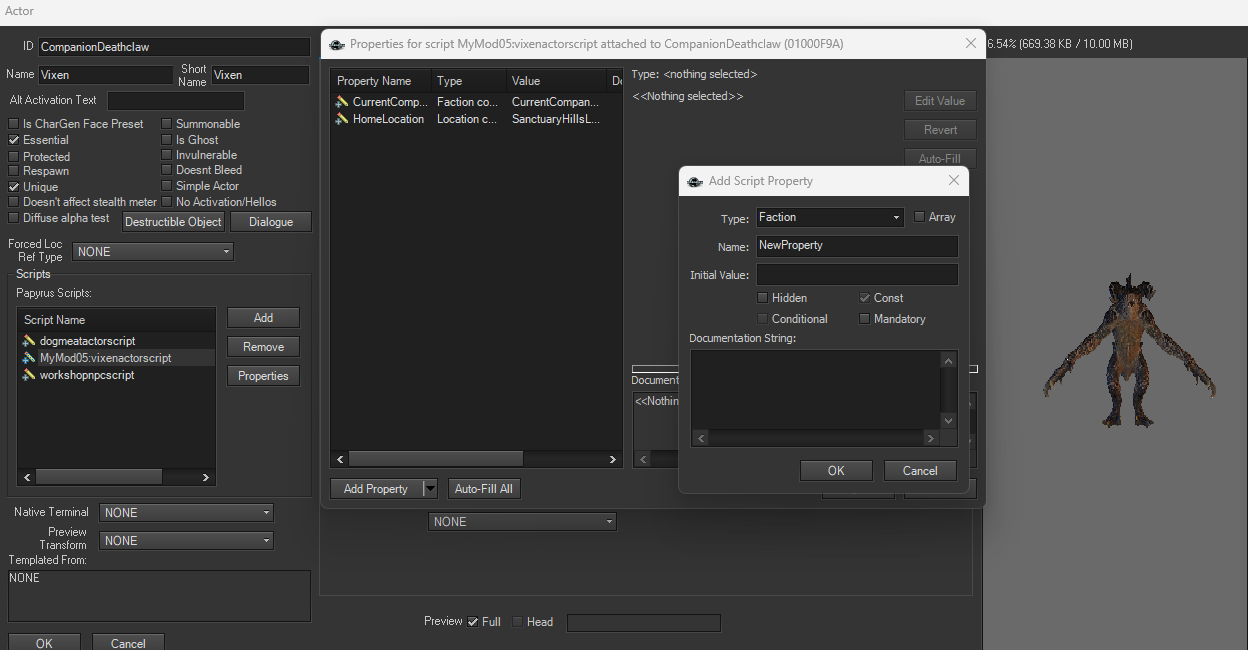Click the workshopnpcscript script icon
1248x650 pixels.
pos(29,375)
